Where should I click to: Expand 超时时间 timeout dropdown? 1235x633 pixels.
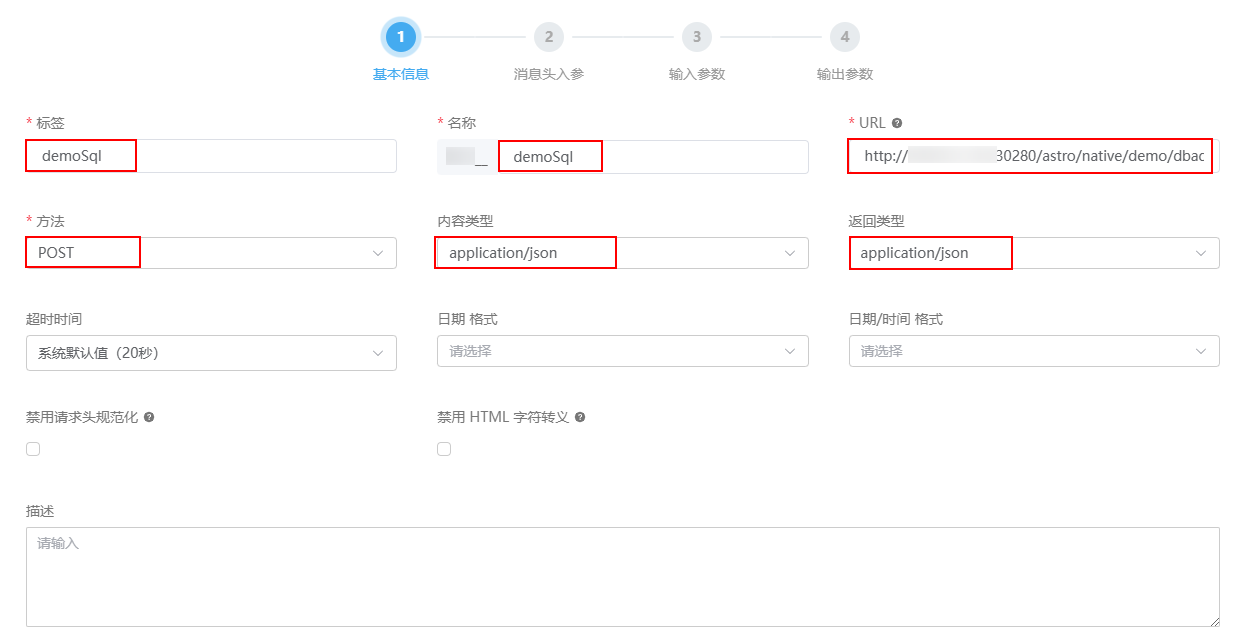click(x=211, y=352)
